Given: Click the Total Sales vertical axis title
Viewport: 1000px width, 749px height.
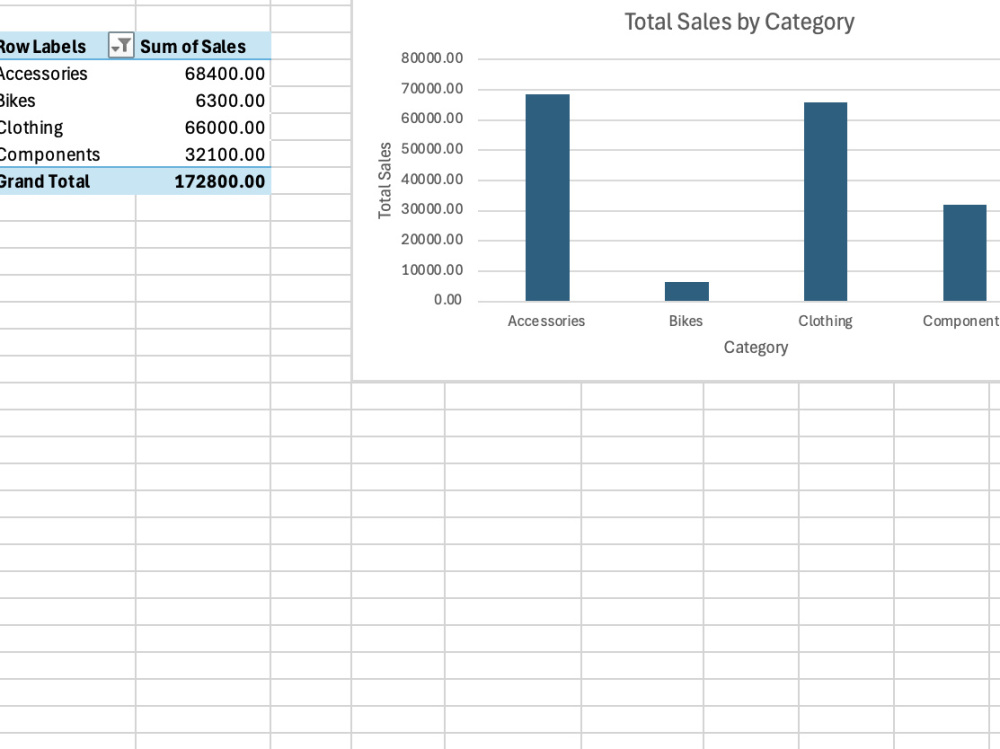Looking at the screenshot, I should click(385, 181).
